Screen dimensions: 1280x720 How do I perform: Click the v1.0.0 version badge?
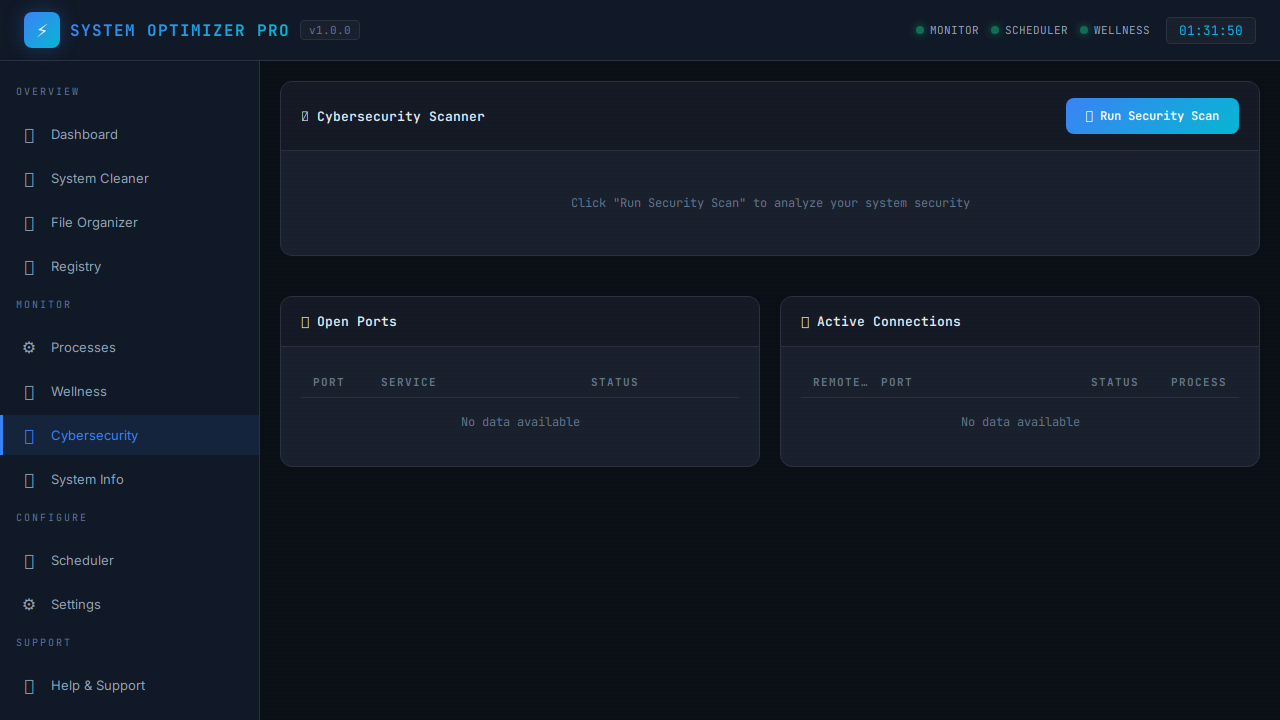point(330,30)
